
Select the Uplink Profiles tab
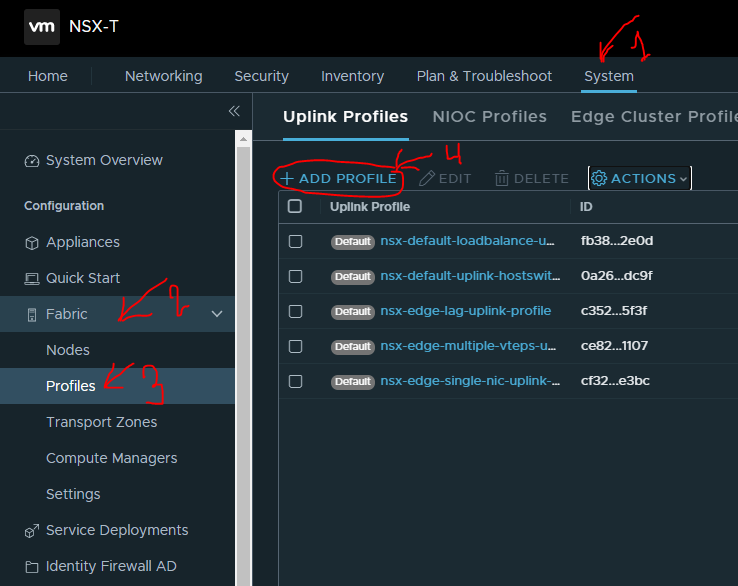pyautogui.click(x=345, y=116)
